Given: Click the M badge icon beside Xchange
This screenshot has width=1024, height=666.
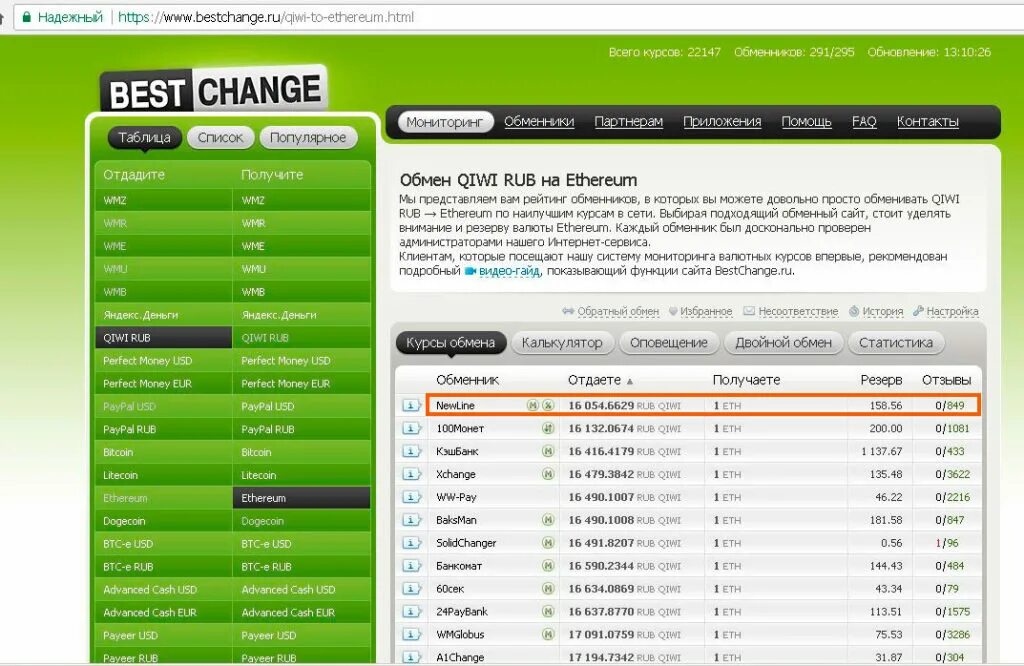Looking at the screenshot, I should pos(548,474).
